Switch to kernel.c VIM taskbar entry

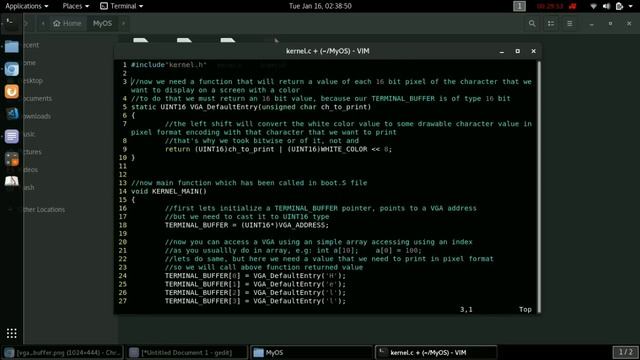point(436,353)
